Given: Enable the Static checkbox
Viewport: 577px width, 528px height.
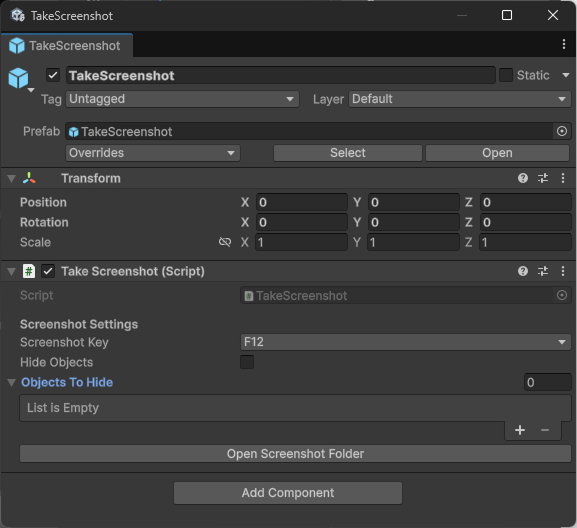Looking at the screenshot, I should coord(506,75).
